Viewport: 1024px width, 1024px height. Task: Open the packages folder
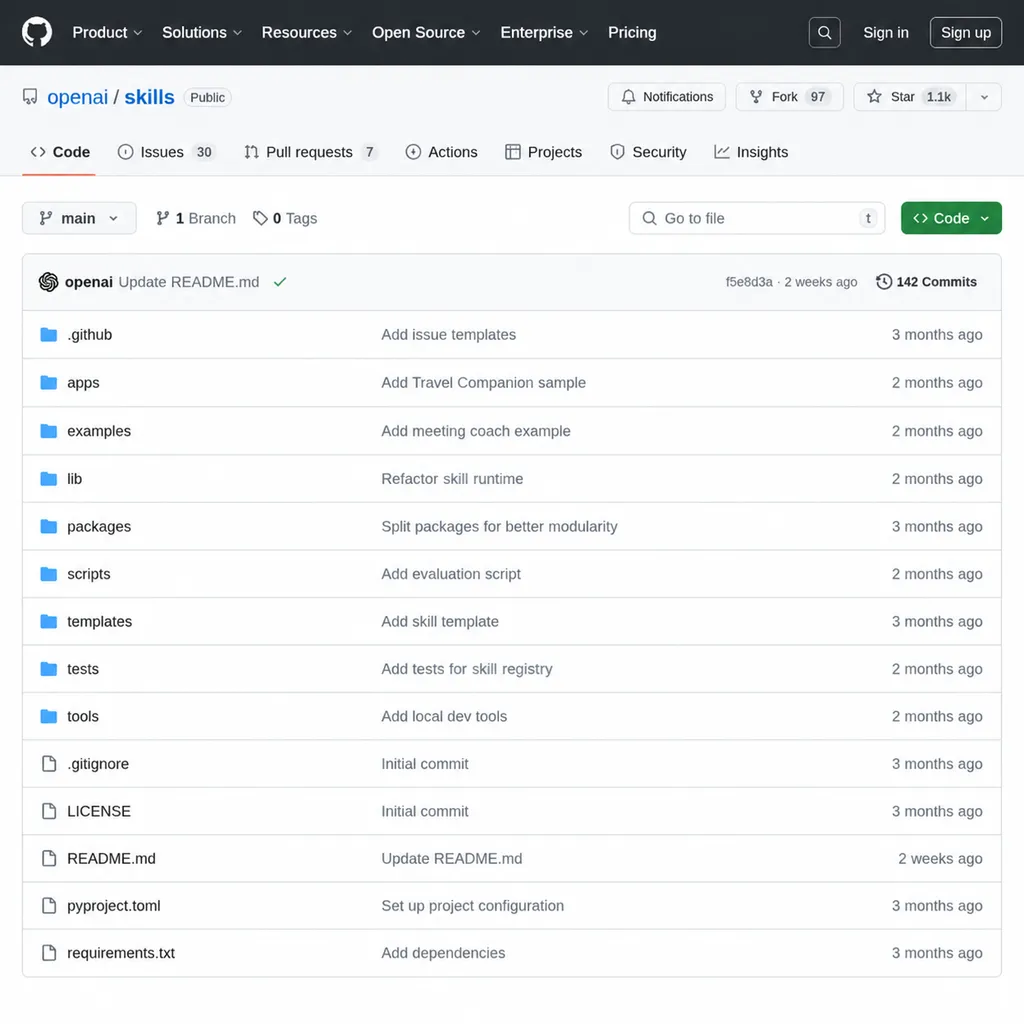point(99,526)
